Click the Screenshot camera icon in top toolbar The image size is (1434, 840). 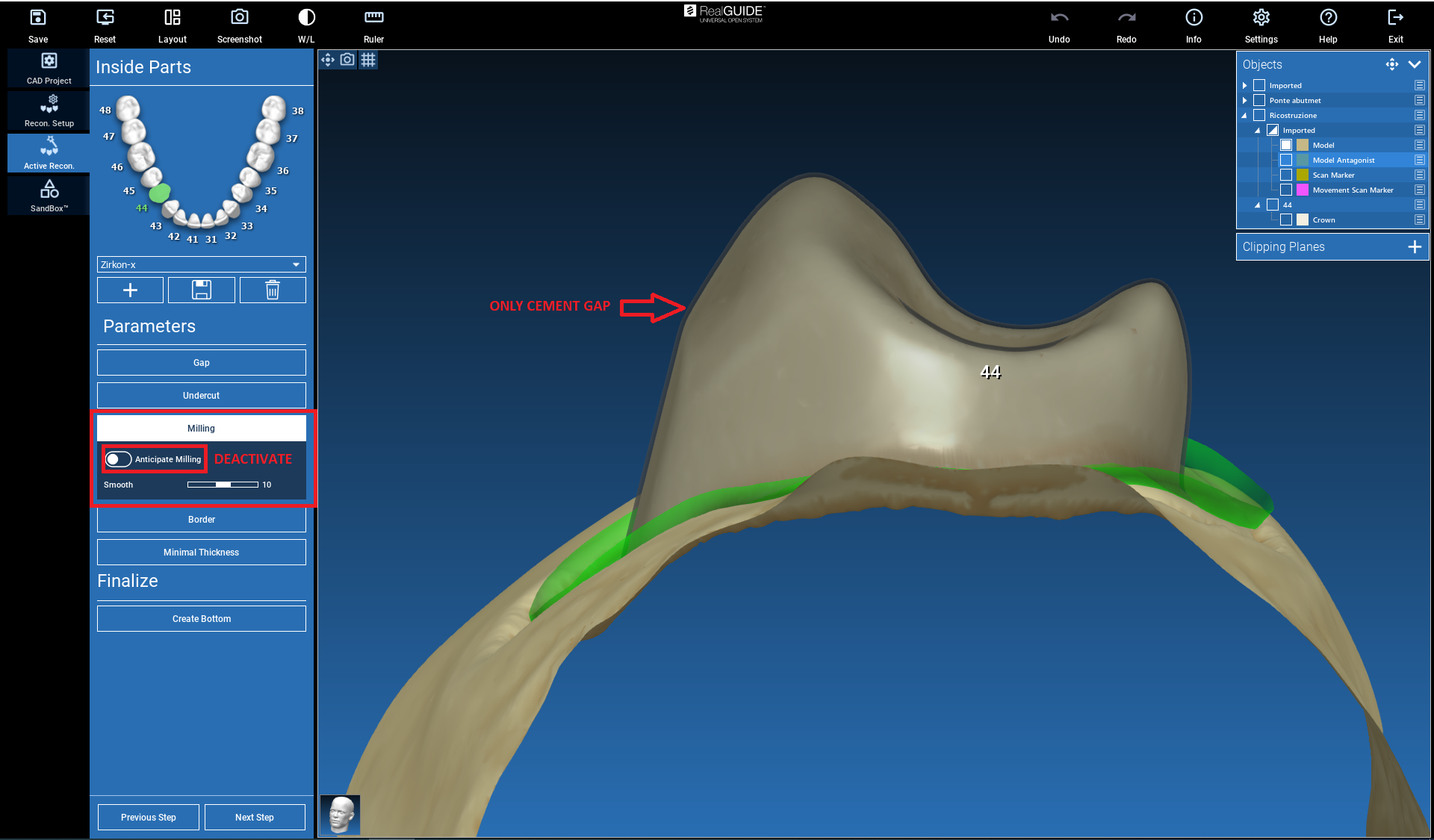(239, 18)
